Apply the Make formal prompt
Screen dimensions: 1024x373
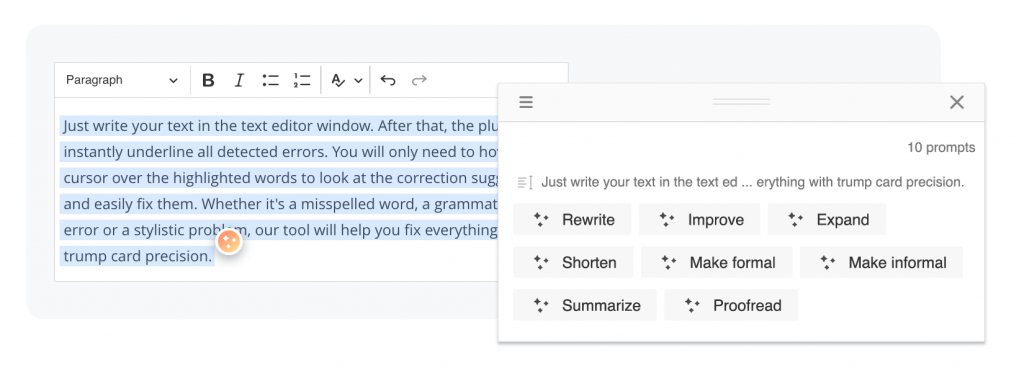click(x=716, y=263)
